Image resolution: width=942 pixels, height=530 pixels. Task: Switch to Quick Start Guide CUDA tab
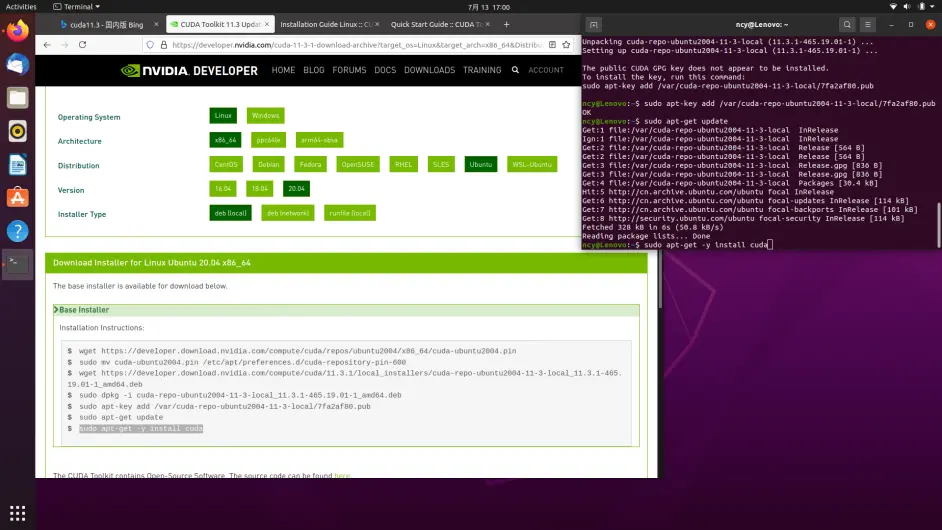click(436, 25)
